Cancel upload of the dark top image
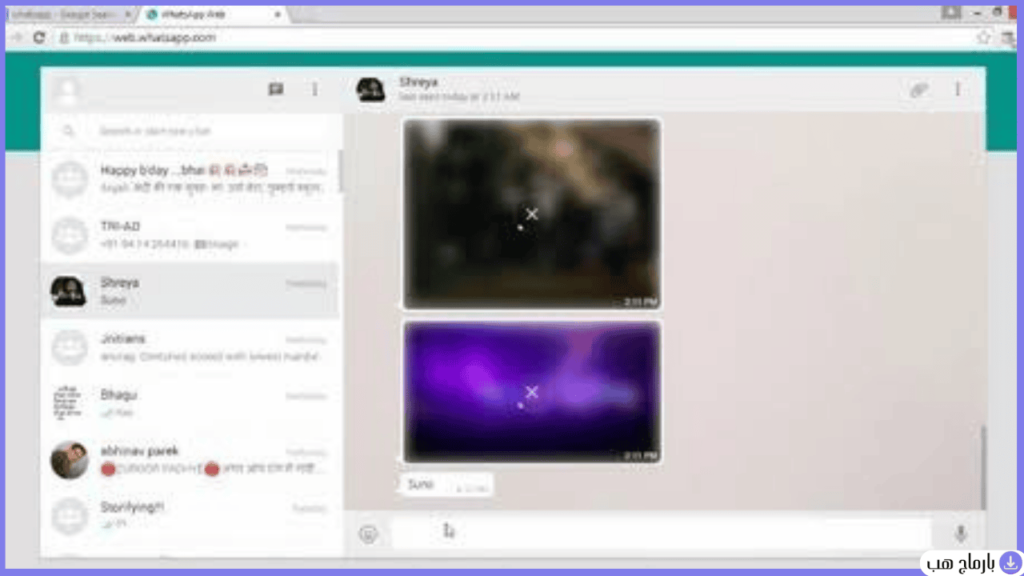 point(532,214)
